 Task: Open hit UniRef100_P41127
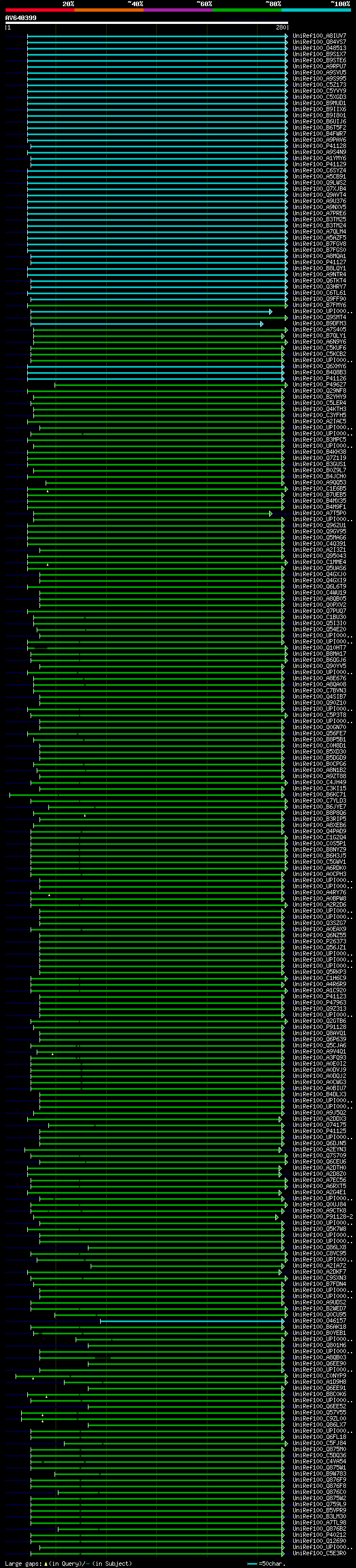319,263
